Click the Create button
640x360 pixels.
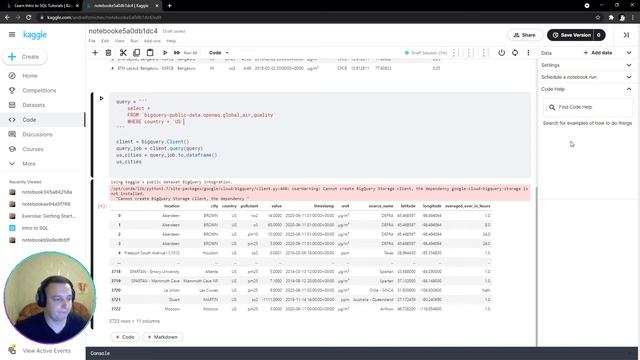click(24, 57)
